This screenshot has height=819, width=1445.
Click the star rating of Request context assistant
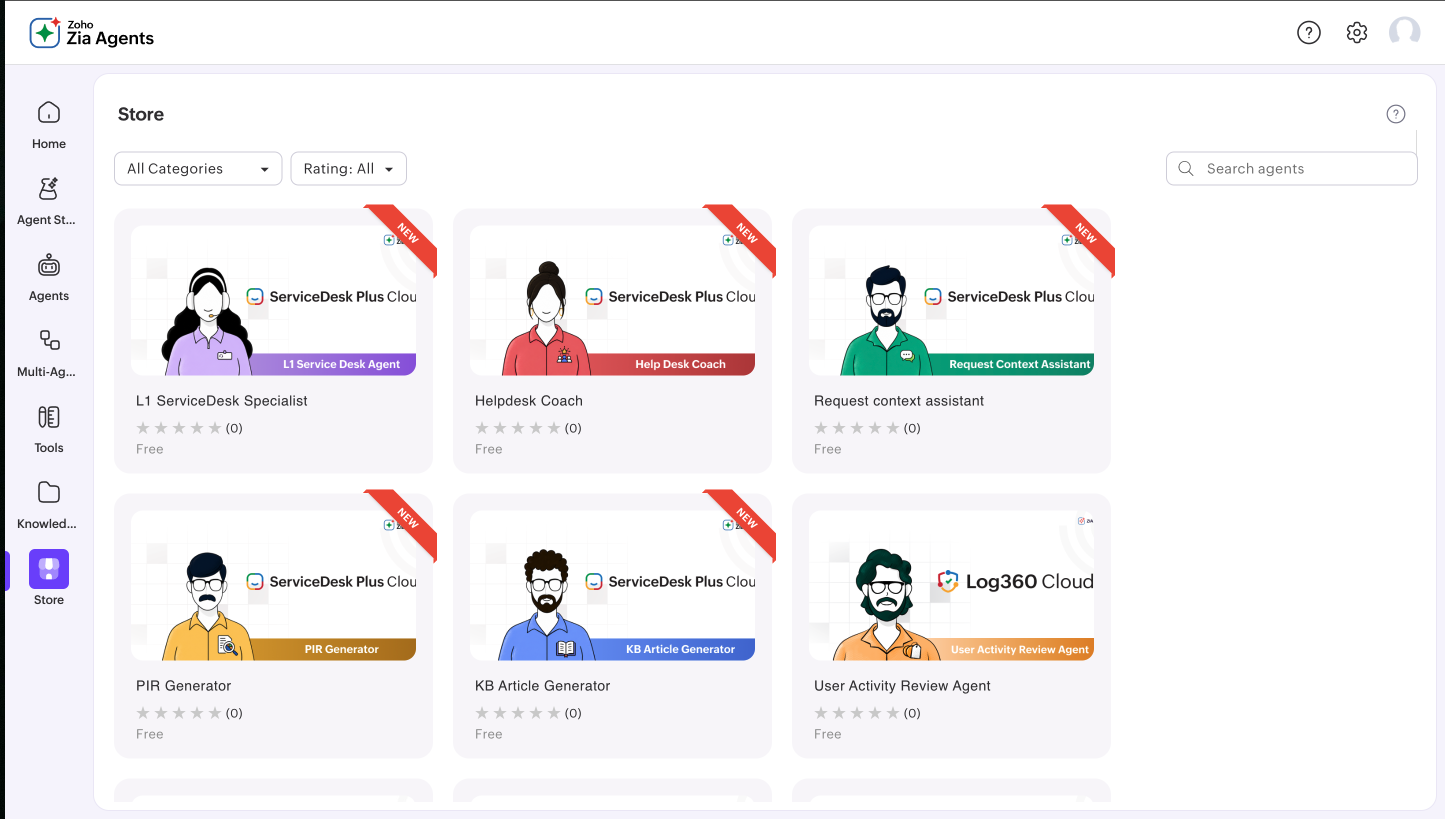coord(857,428)
